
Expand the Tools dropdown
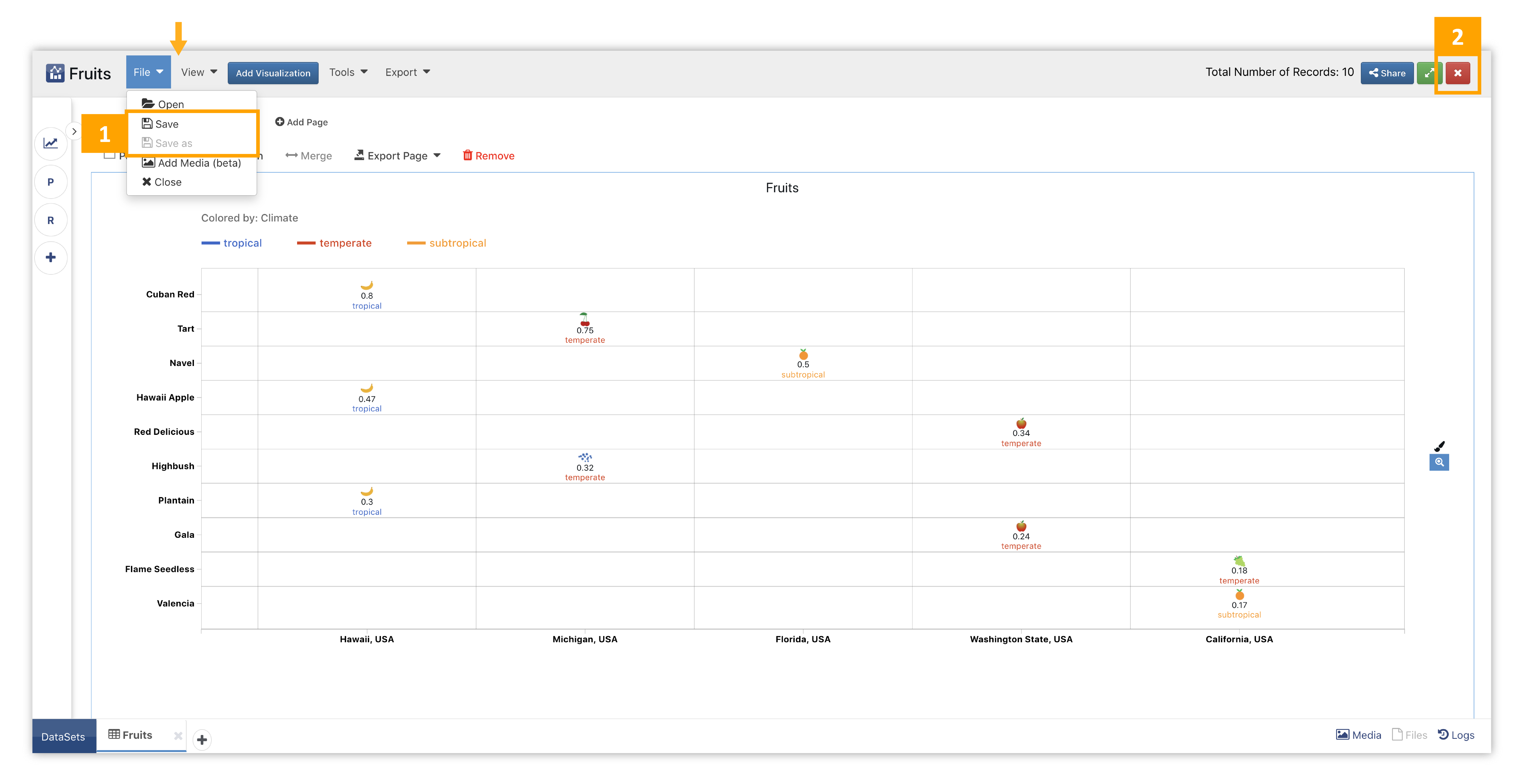click(x=348, y=72)
